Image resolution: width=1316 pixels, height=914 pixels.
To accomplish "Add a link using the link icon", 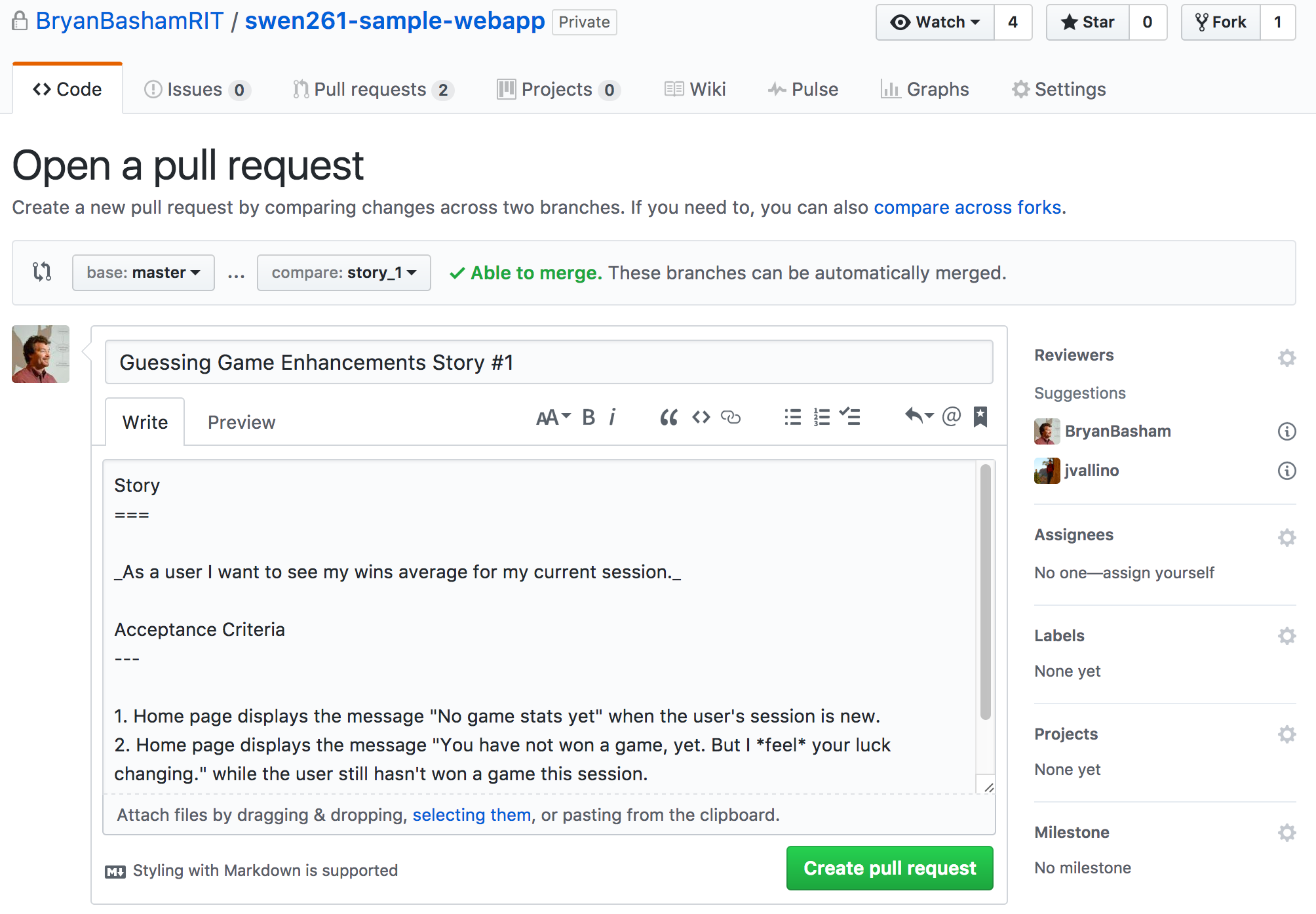I will (730, 417).
